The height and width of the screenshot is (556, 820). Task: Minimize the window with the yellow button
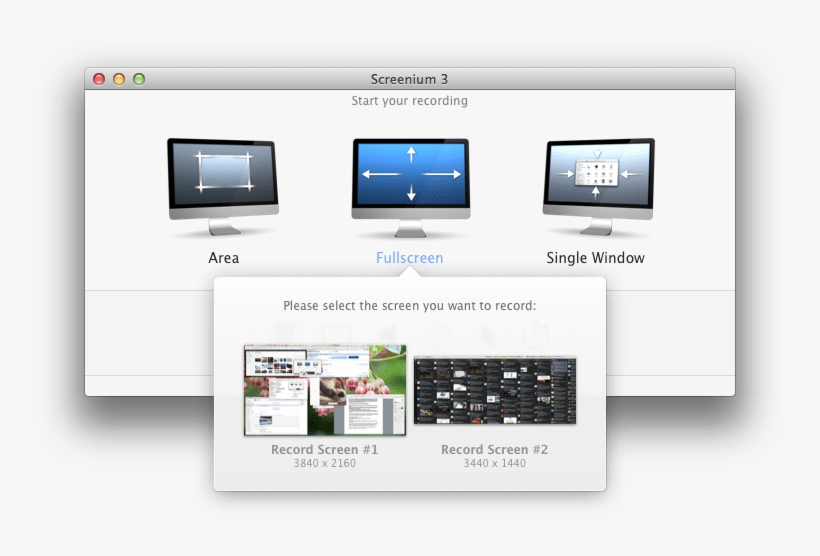tap(119, 79)
